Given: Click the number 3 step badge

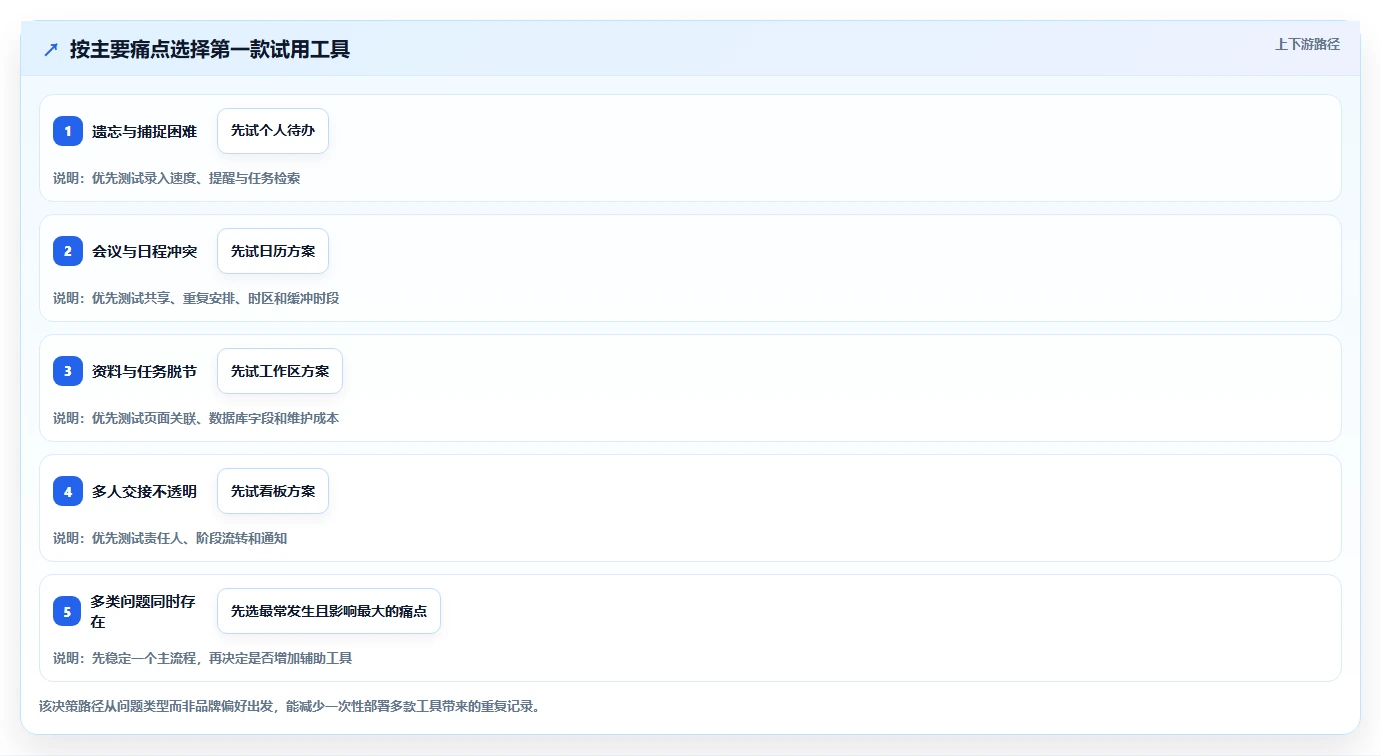Looking at the screenshot, I should 68,371.
